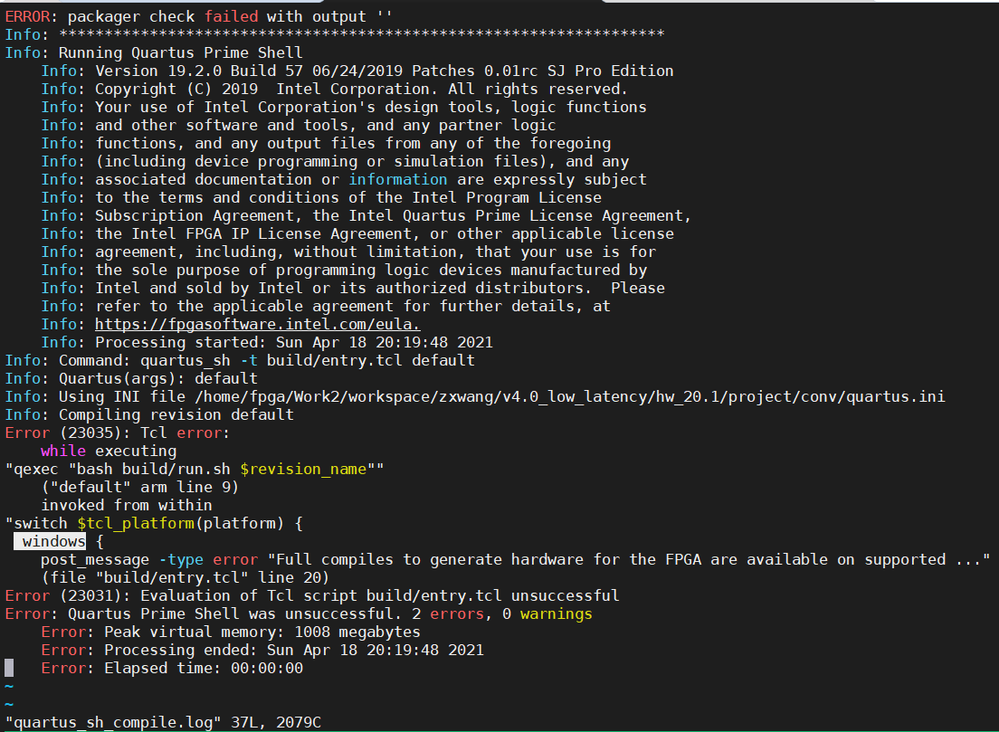Click the "Intel and sold by Intel" line
This screenshot has width=999, height=732.
(x=353, y=289)
